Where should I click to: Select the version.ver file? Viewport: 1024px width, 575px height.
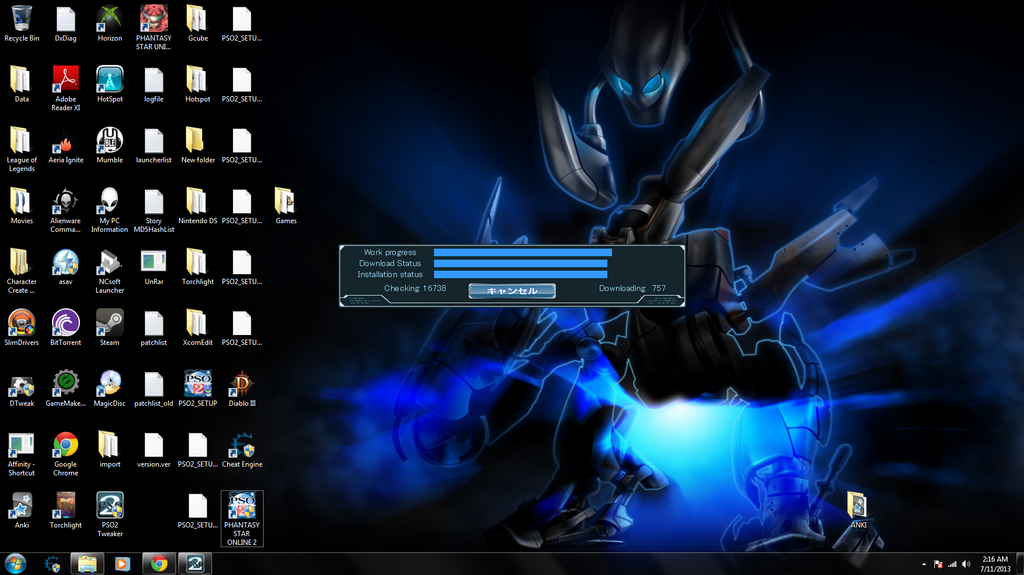tap(153, 450)
